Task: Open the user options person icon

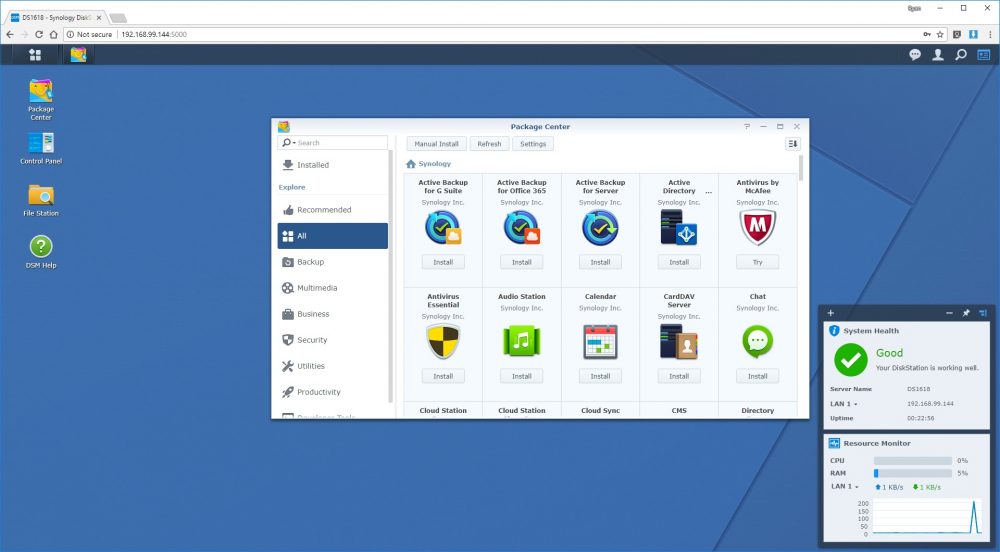Action: pyautogui.click(x=938, y=55)
